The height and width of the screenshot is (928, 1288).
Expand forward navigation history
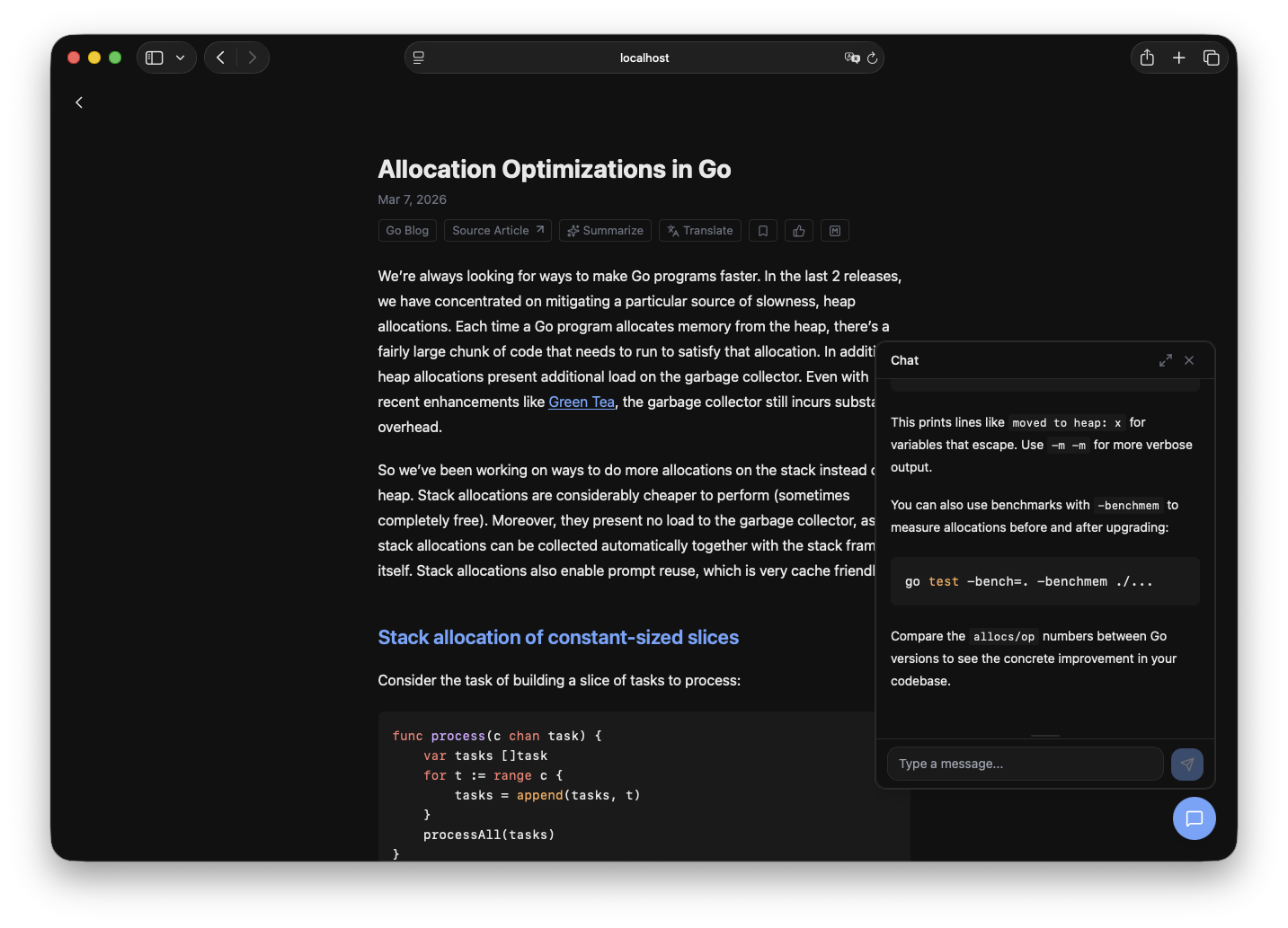pyautogui.click(x=252, y=57)
